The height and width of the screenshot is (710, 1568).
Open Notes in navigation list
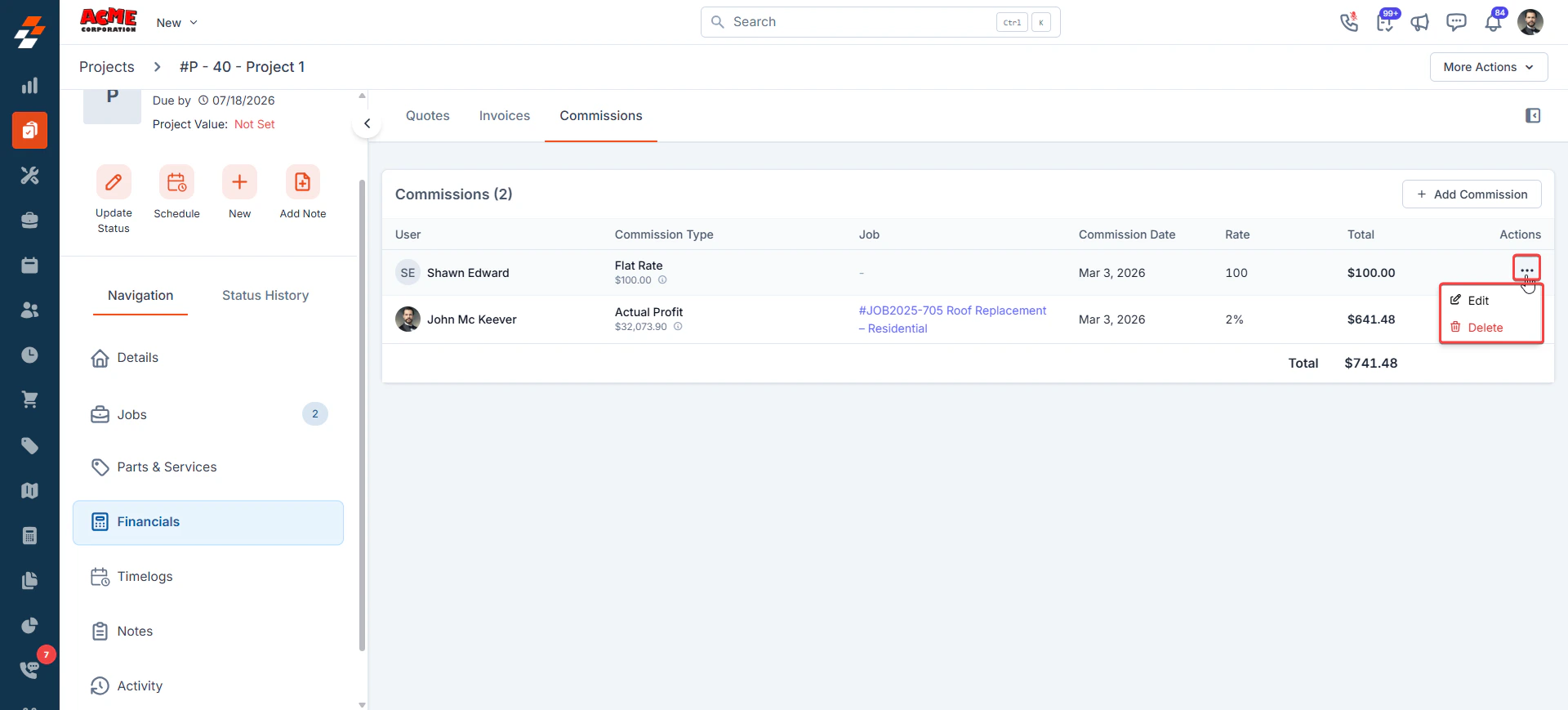(208, 632)
